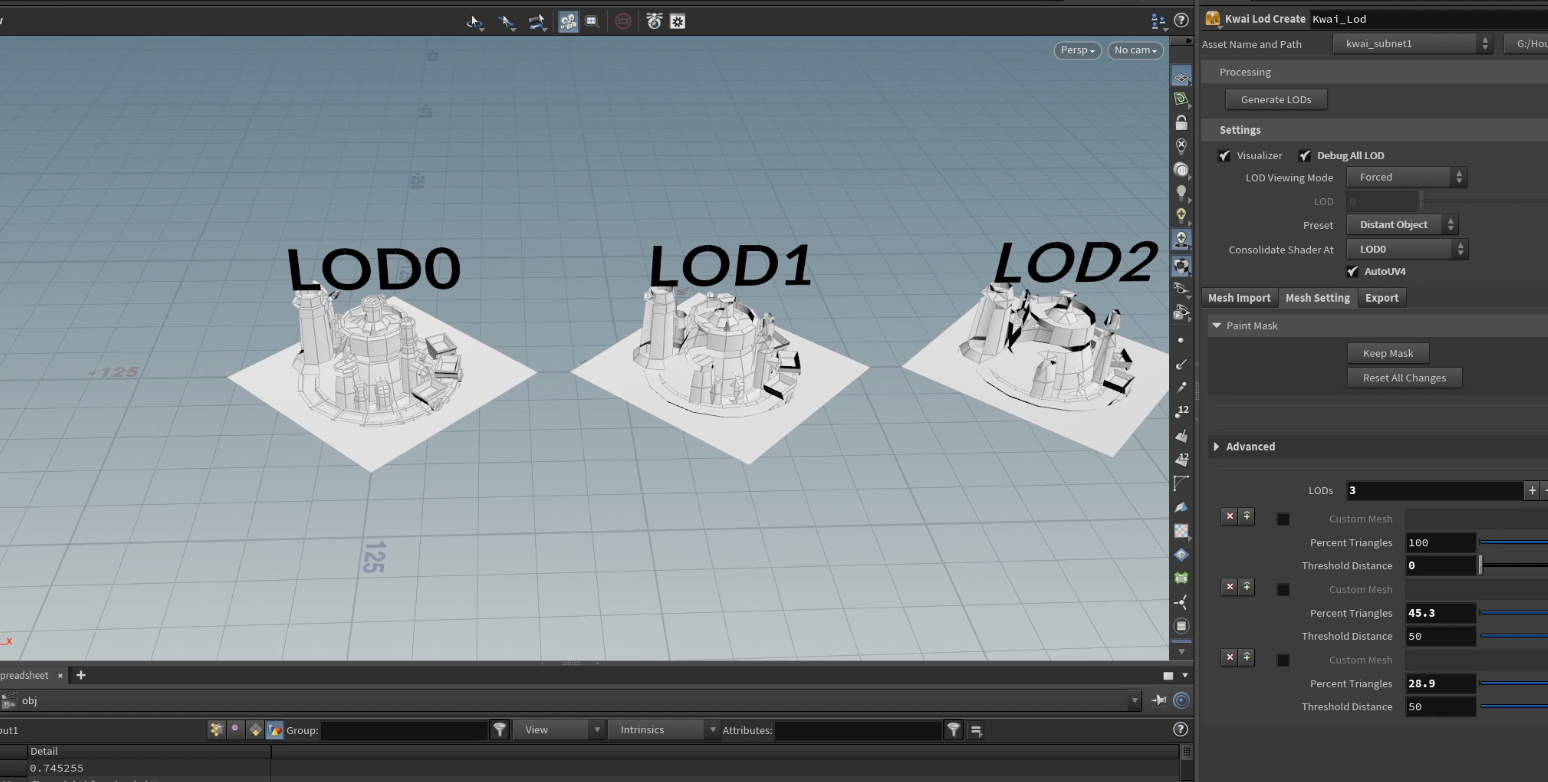Open the viewport Display Options gear icon
The height and width of the screenshot is (782, 1548).
[677, 21]
